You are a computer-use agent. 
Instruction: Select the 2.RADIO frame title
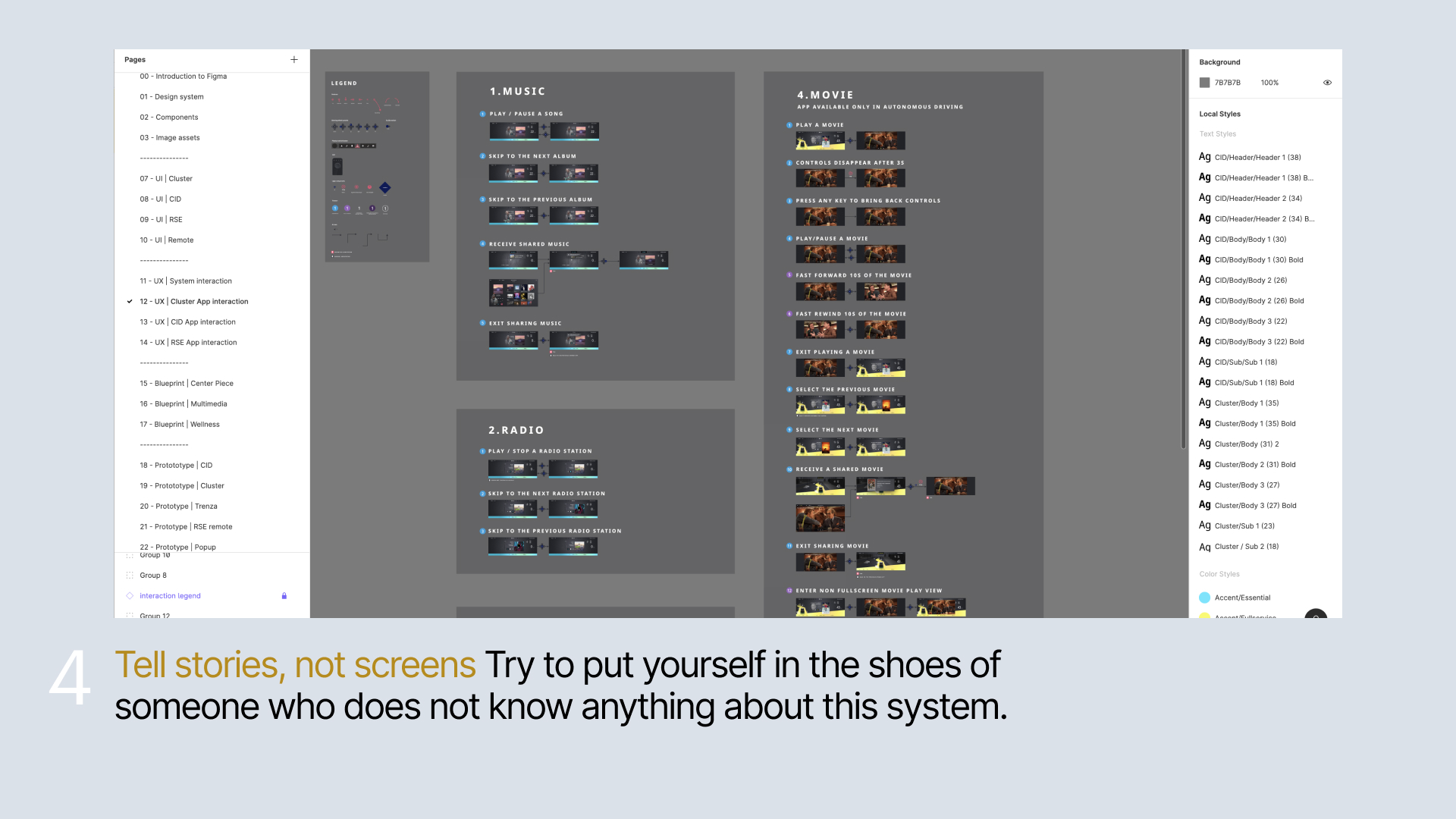pos(516,431)
